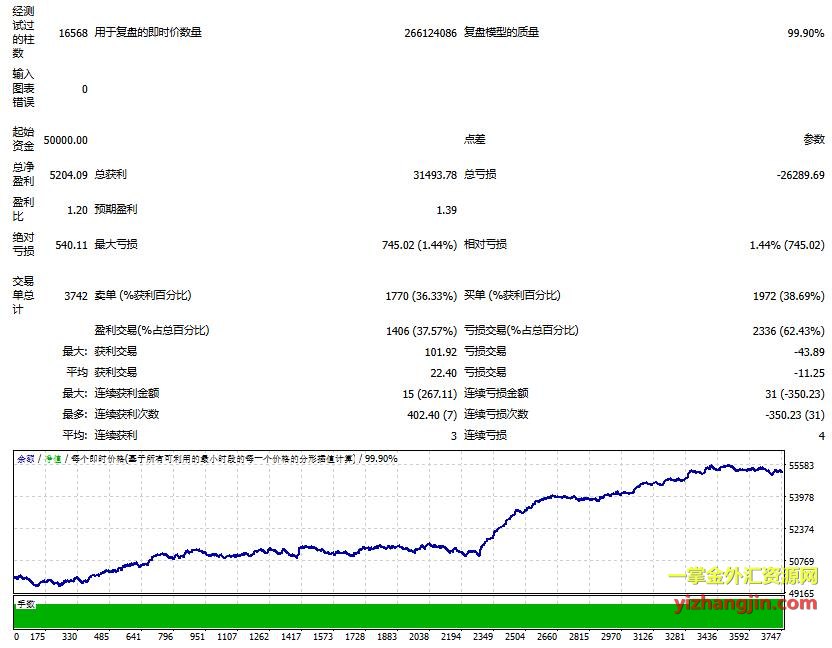Click the 余额 legend label above the chart
The image size is (832, 648).
pos(25,459)
